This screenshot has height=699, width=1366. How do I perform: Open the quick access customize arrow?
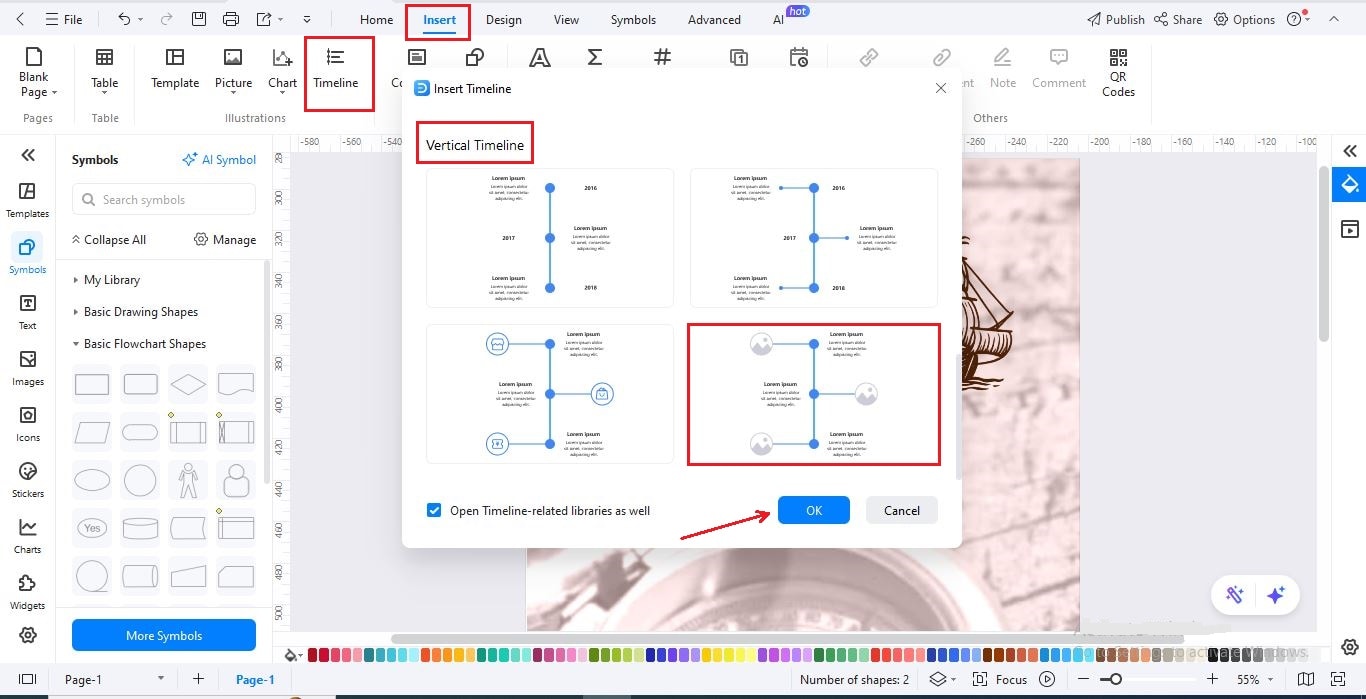[307, 19]
